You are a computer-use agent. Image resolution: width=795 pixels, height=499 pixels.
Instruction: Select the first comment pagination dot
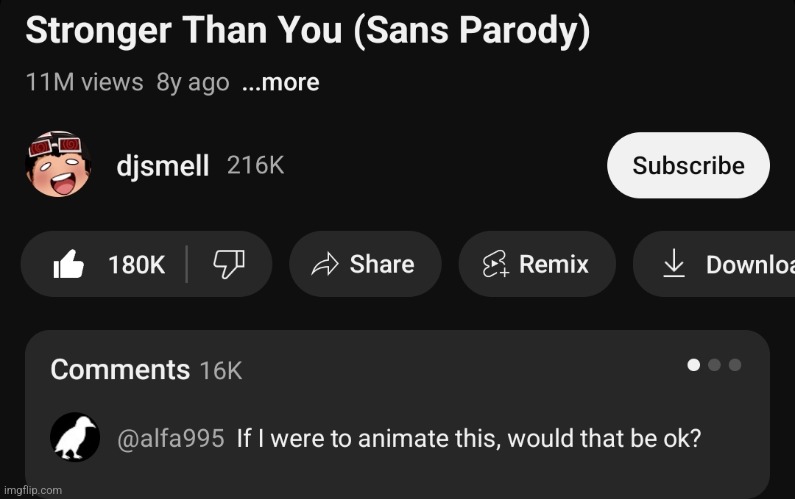(694, 365)
